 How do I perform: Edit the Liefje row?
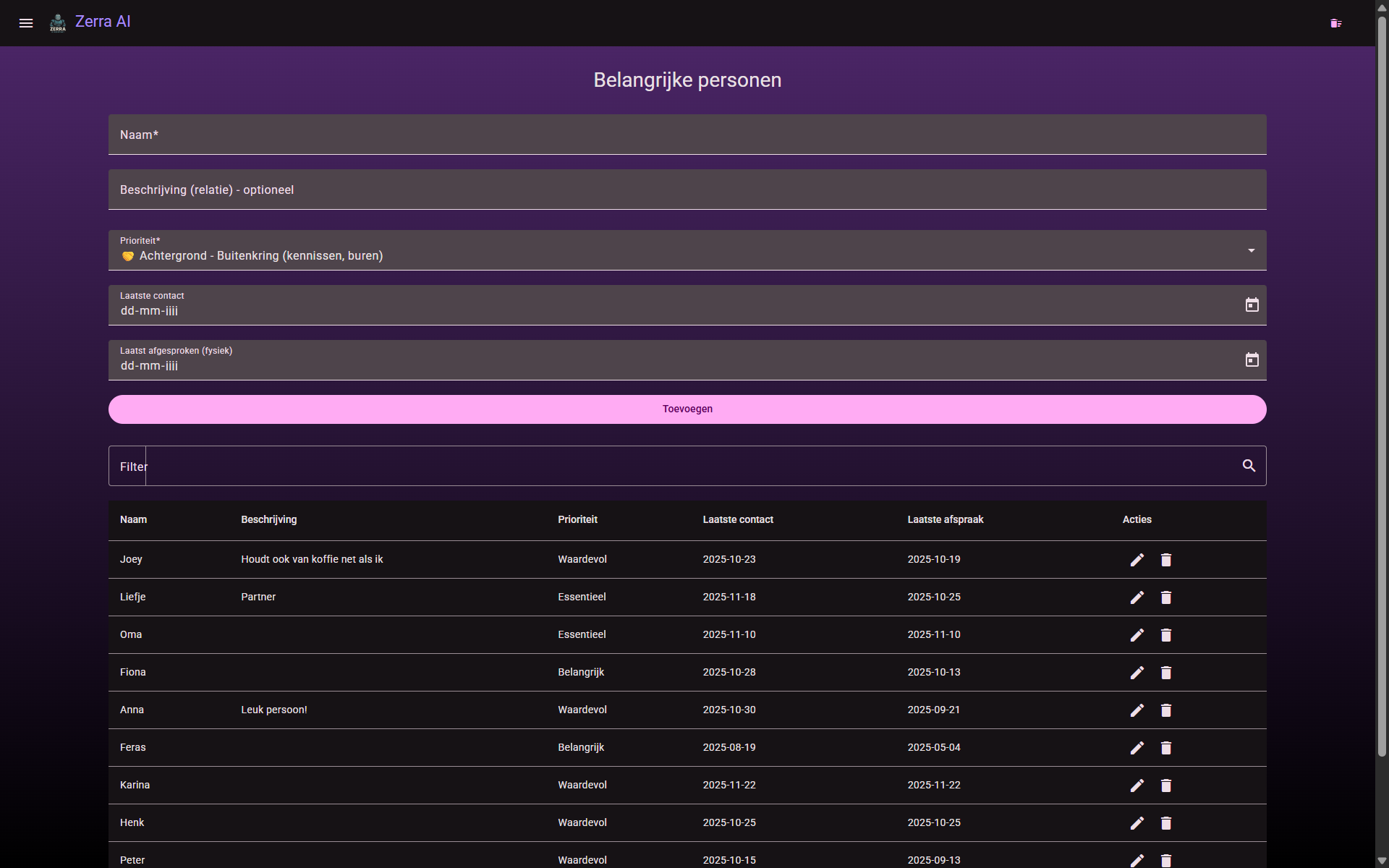1137,597
